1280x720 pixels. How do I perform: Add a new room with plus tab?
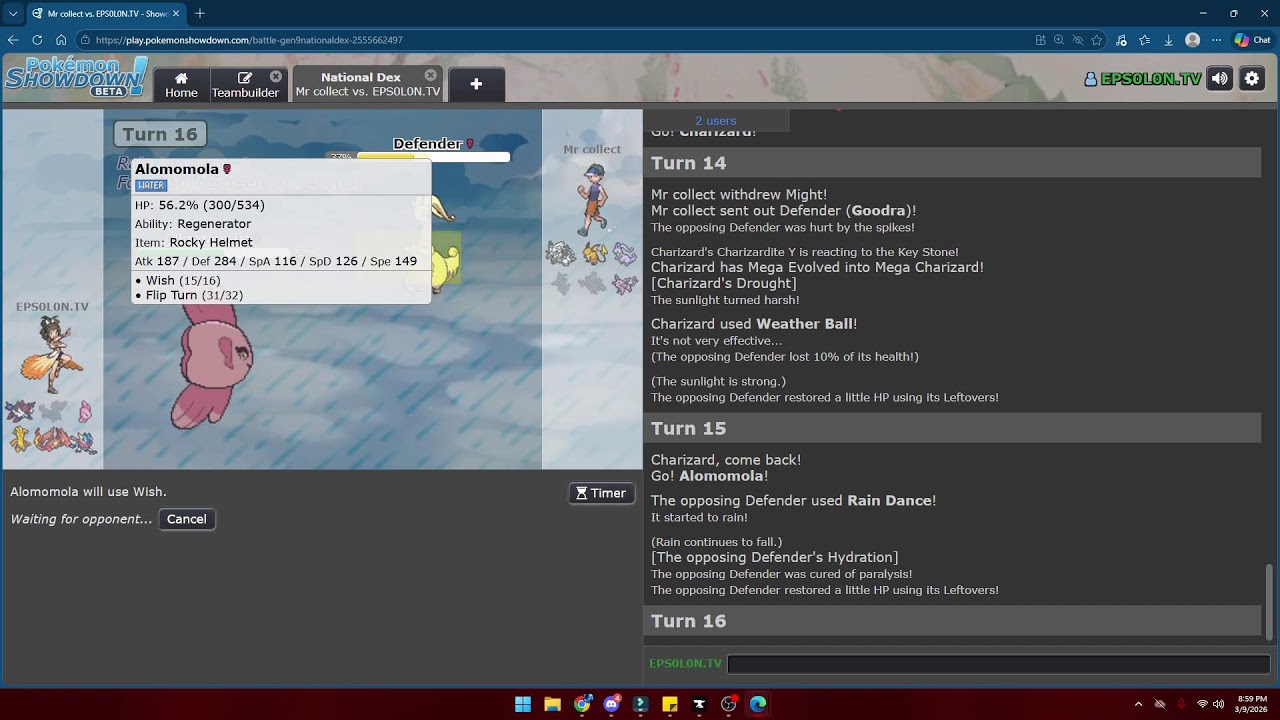tap(476, 84)
